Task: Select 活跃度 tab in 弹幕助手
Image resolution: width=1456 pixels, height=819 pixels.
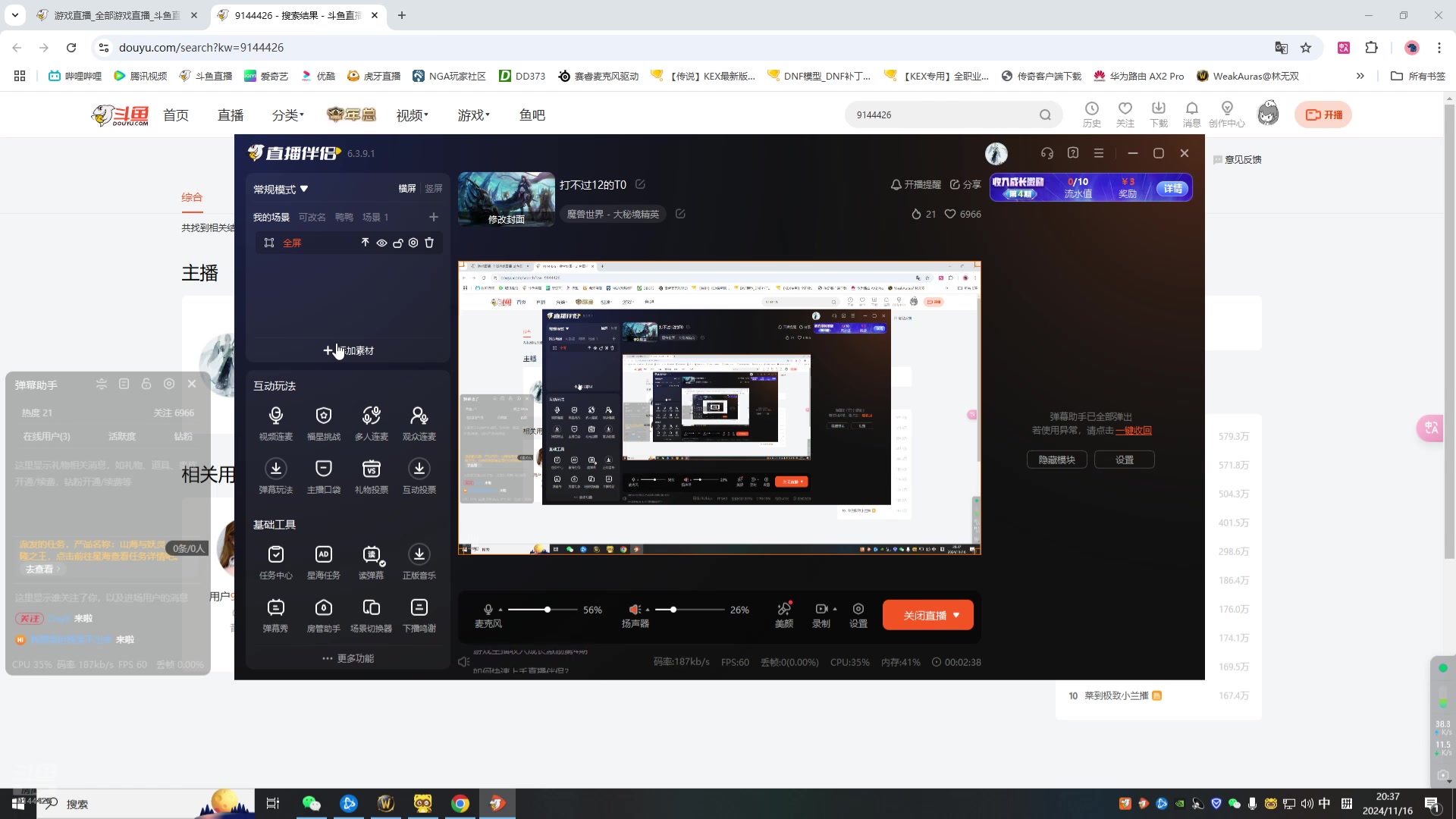Action: coord(122,436)
